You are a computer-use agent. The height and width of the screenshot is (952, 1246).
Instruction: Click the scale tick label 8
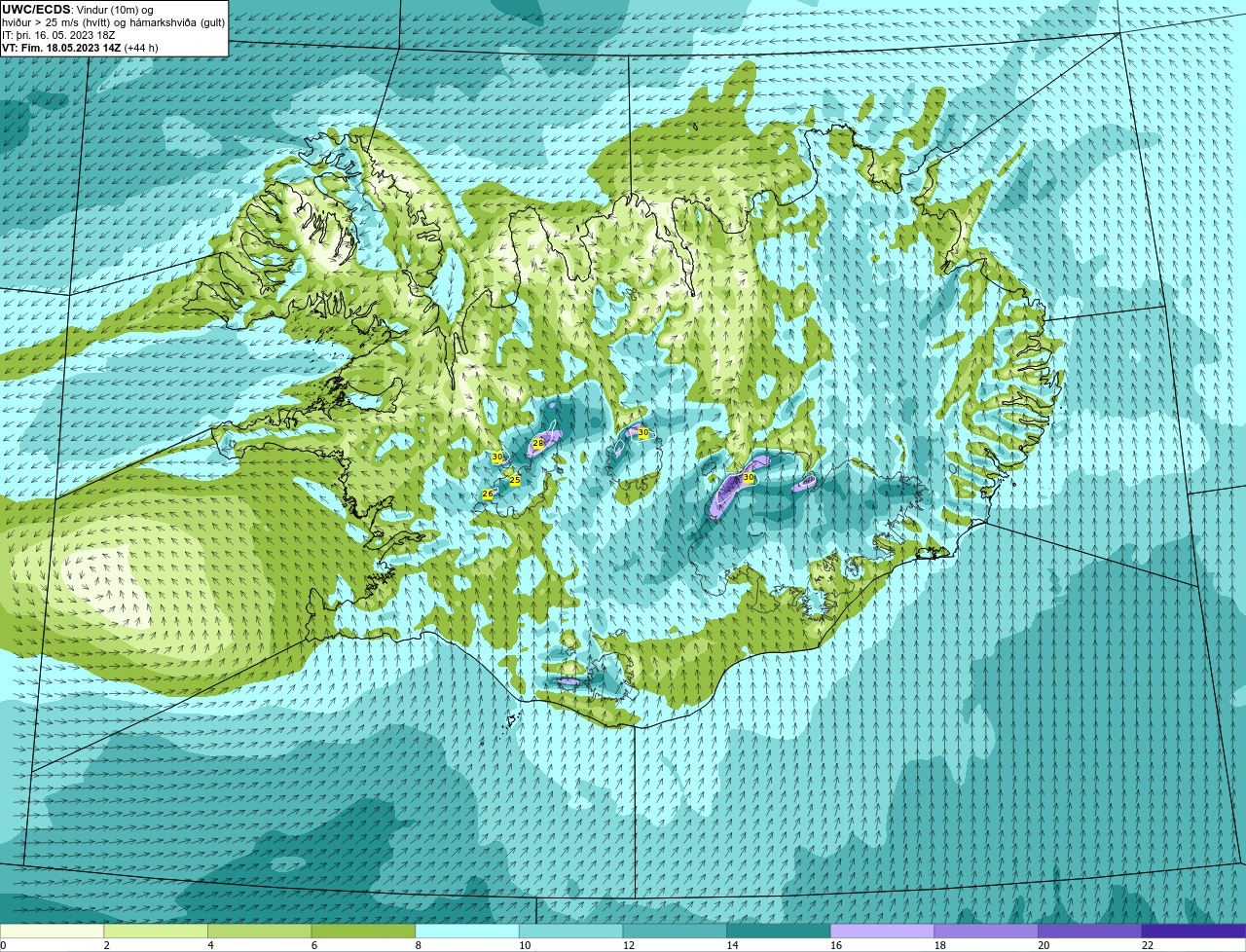[x=419, y=945]
